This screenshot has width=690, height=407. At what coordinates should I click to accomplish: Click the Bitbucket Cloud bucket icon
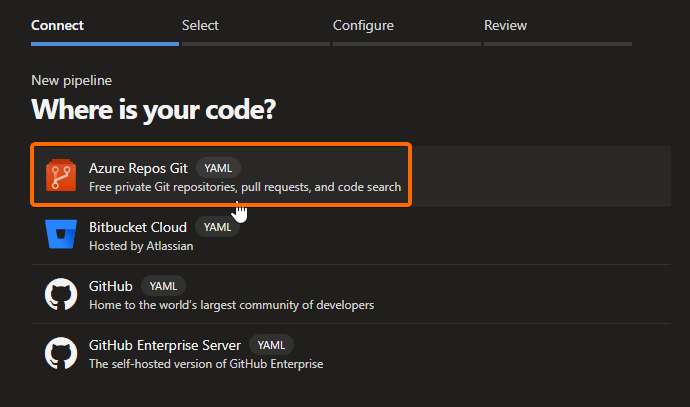[61, 235]
